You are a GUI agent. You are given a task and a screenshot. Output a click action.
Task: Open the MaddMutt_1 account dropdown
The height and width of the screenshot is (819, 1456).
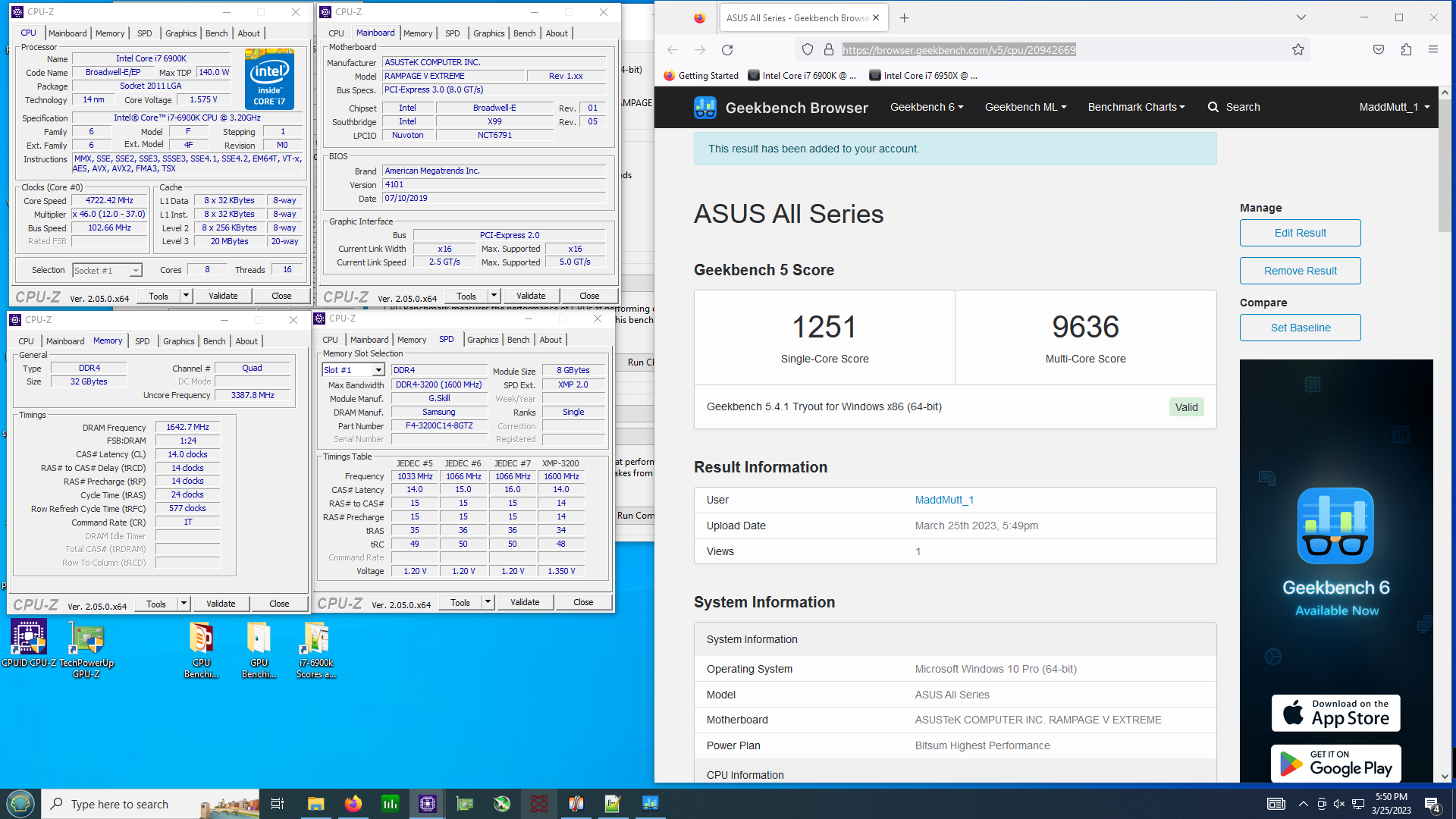click(x=1395, y=107)
